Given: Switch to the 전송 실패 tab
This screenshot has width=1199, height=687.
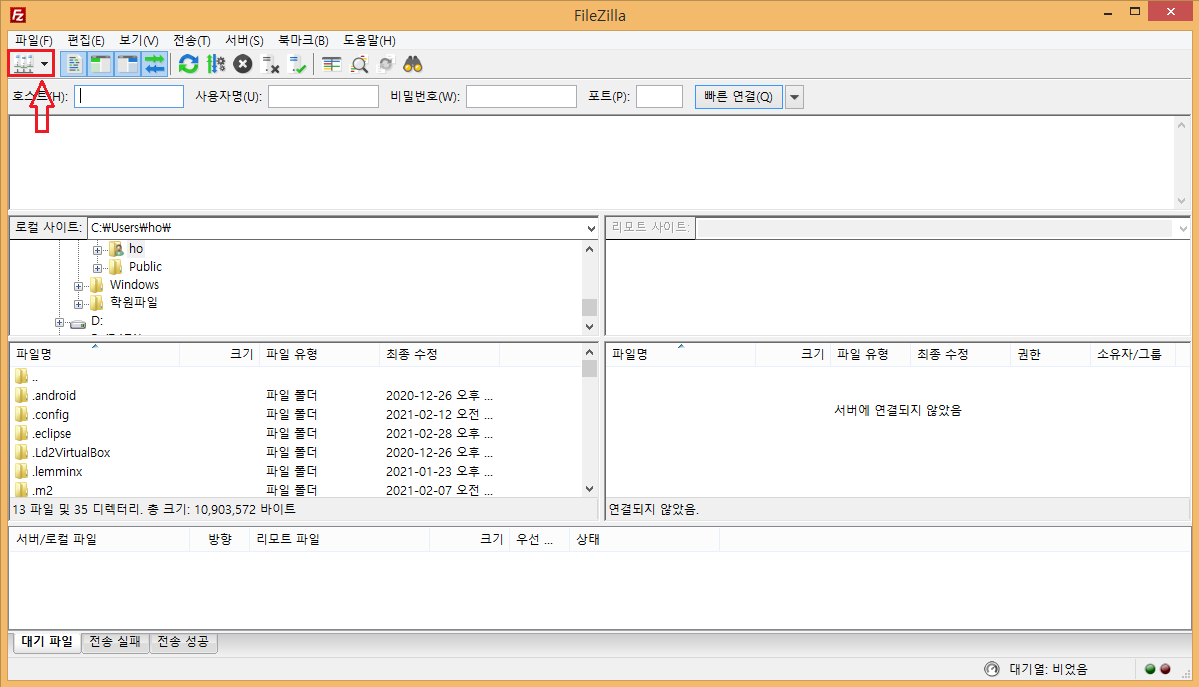Looking at the screenshot, I should (115, 641).
